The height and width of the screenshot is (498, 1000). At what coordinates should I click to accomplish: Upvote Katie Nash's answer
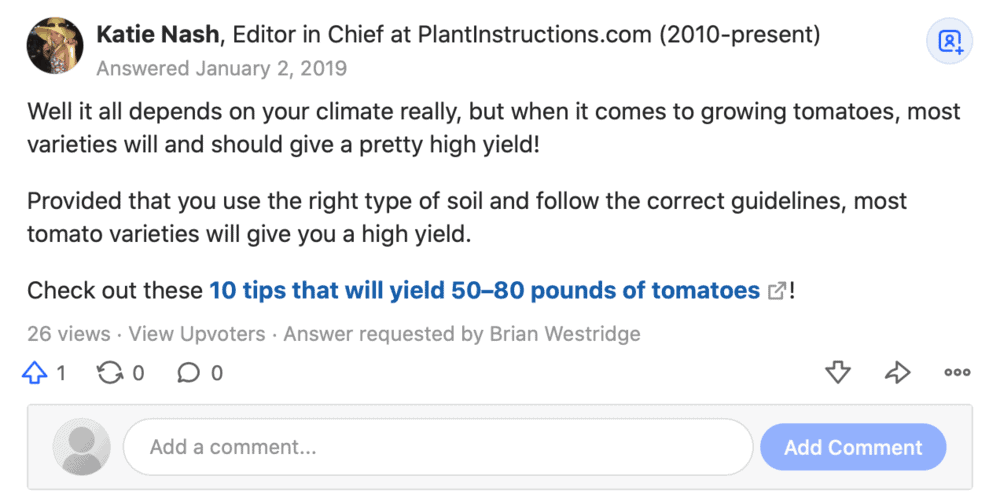click(35, 373)
